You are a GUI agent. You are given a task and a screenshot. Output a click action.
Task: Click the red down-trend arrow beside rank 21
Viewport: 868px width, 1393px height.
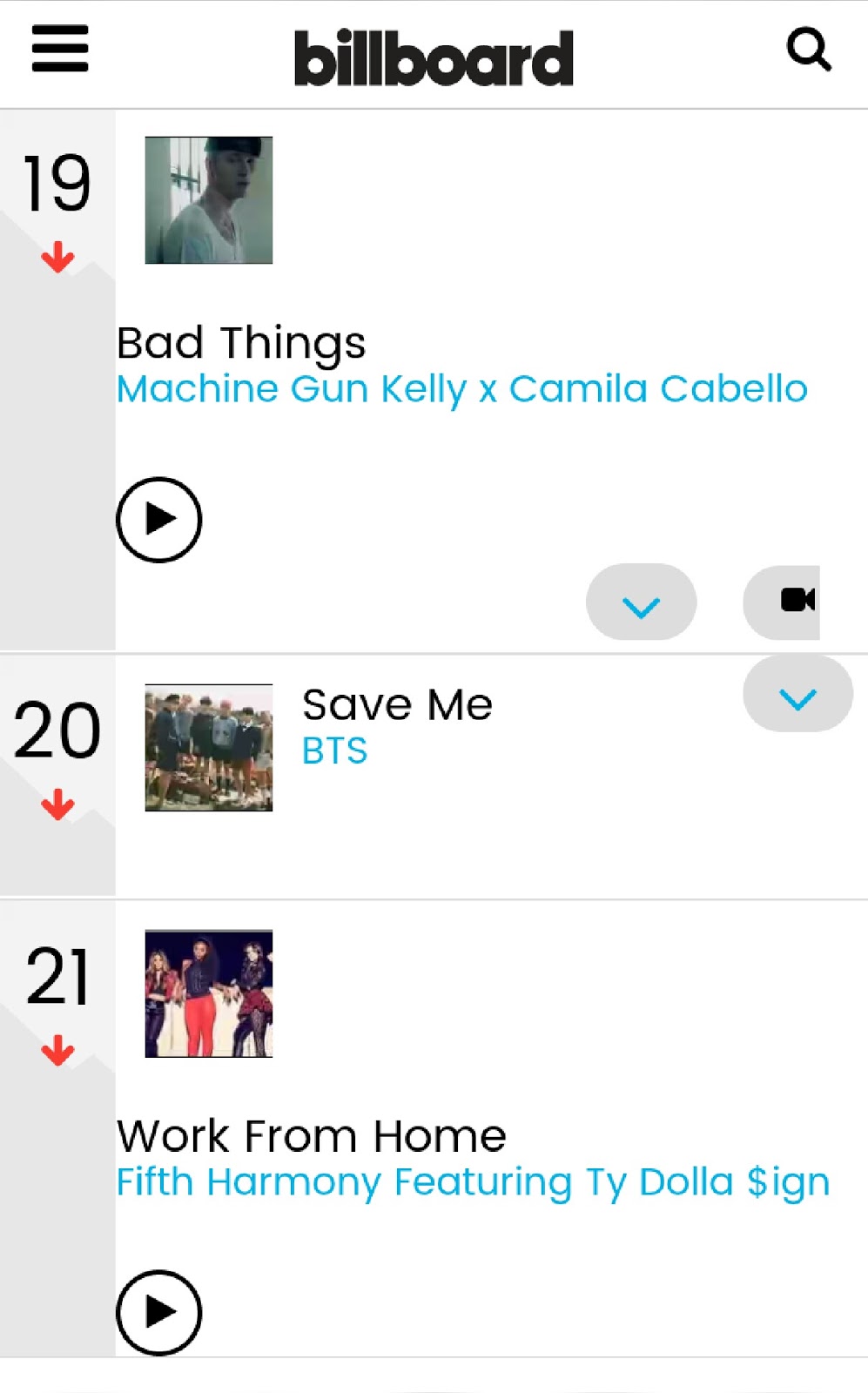[57, 1049]
